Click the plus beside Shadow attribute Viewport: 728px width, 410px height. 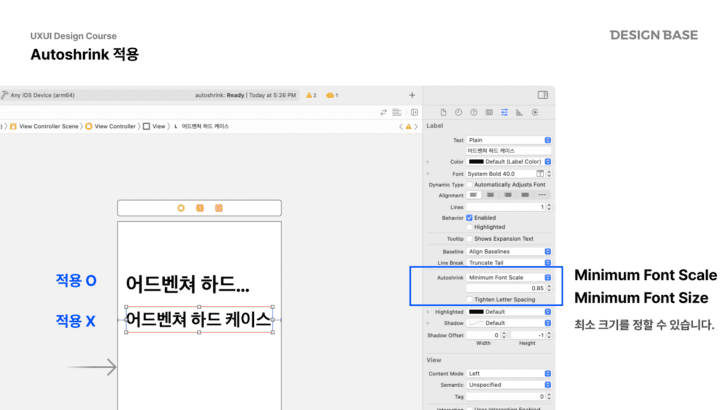pos(428,323)
